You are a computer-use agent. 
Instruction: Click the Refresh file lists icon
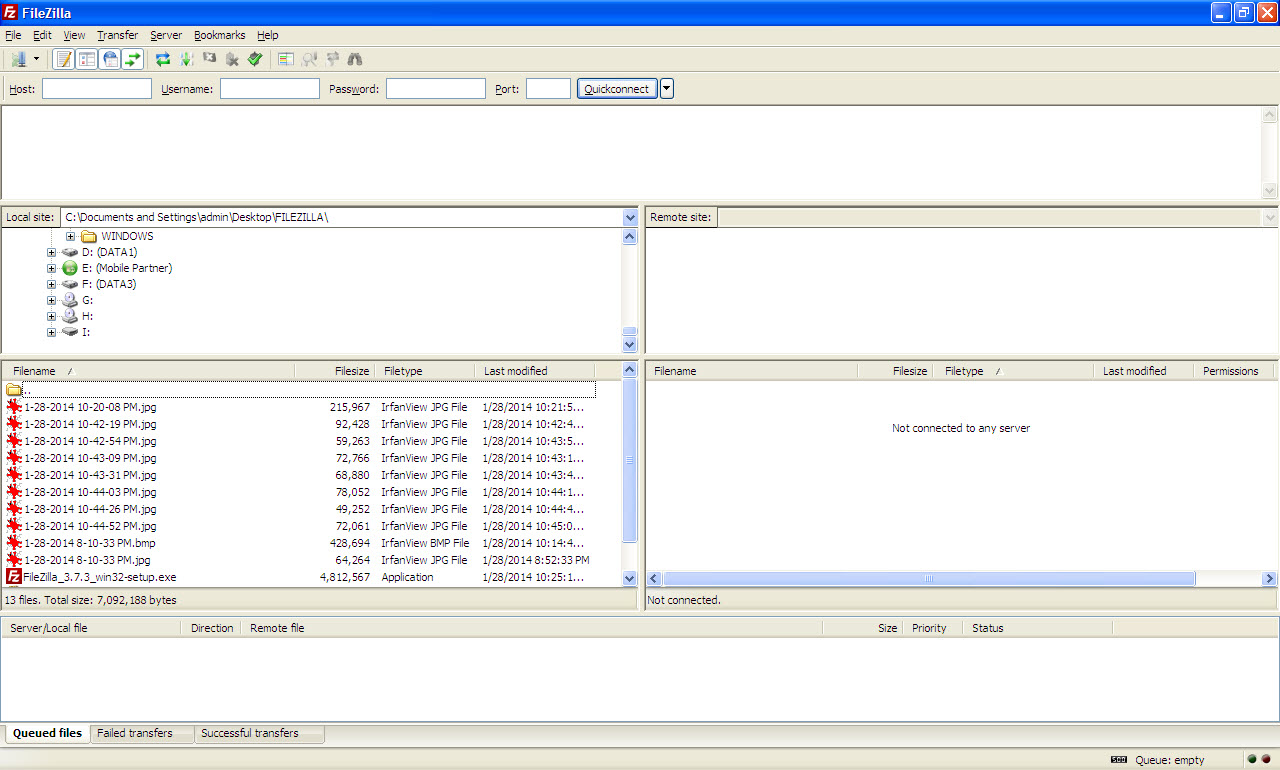[163, 60]
